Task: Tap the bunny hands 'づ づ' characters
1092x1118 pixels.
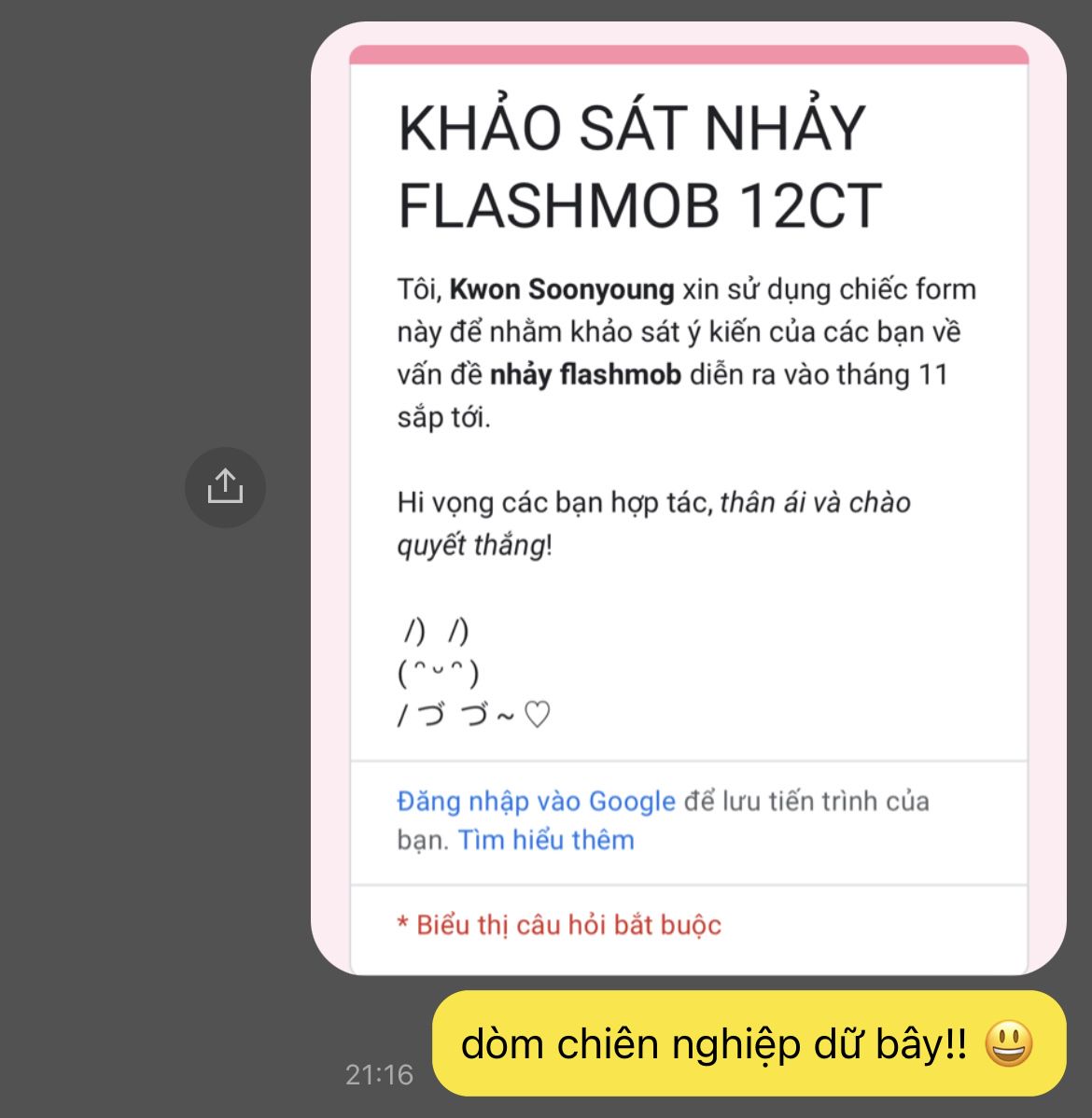Action: pyautogui.click(x=453, y=715)
